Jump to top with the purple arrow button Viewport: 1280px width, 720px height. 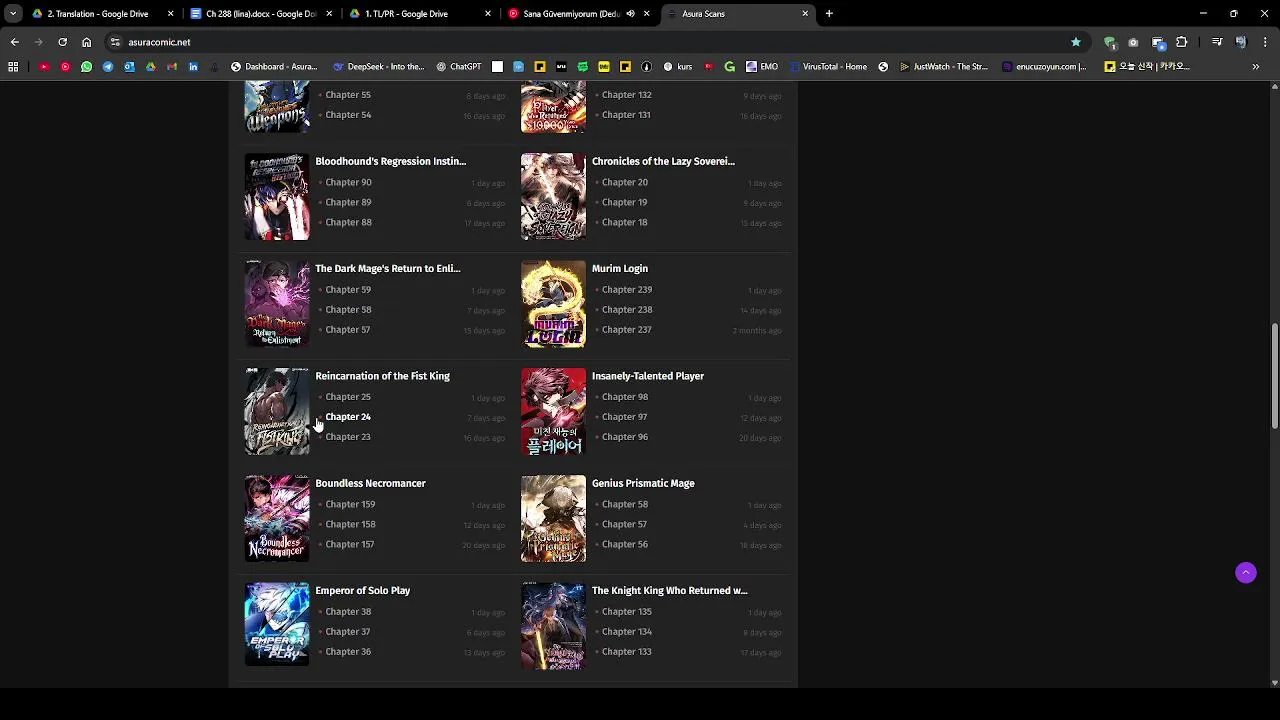[1246, 572]
